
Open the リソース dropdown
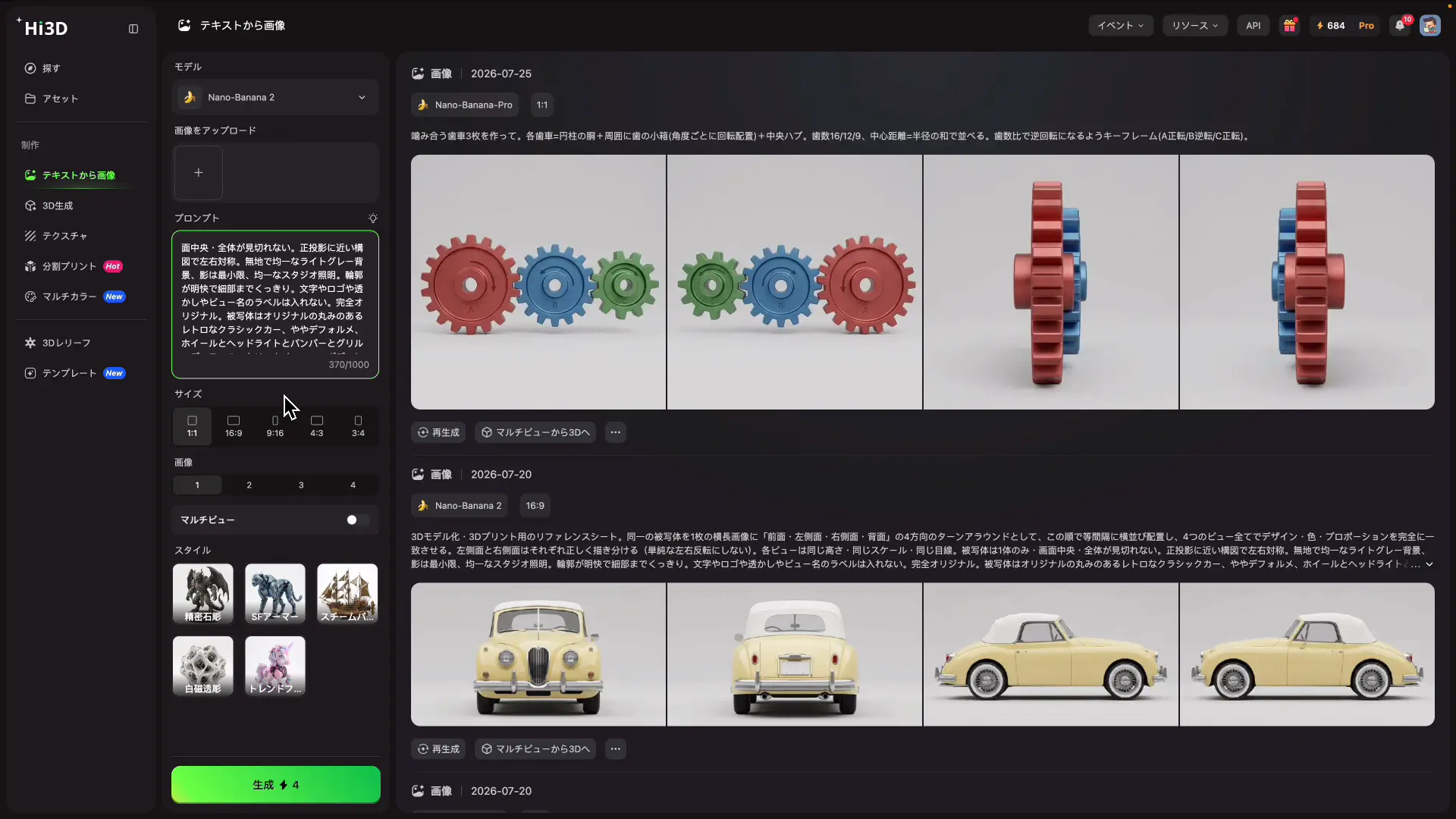coord(1195,26)
